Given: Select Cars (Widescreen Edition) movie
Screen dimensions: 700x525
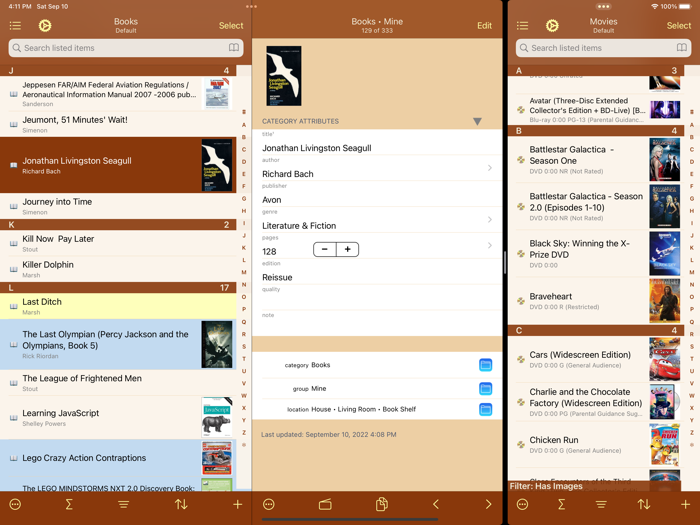Looking at the screenshot, I should [x=597, y=359].
